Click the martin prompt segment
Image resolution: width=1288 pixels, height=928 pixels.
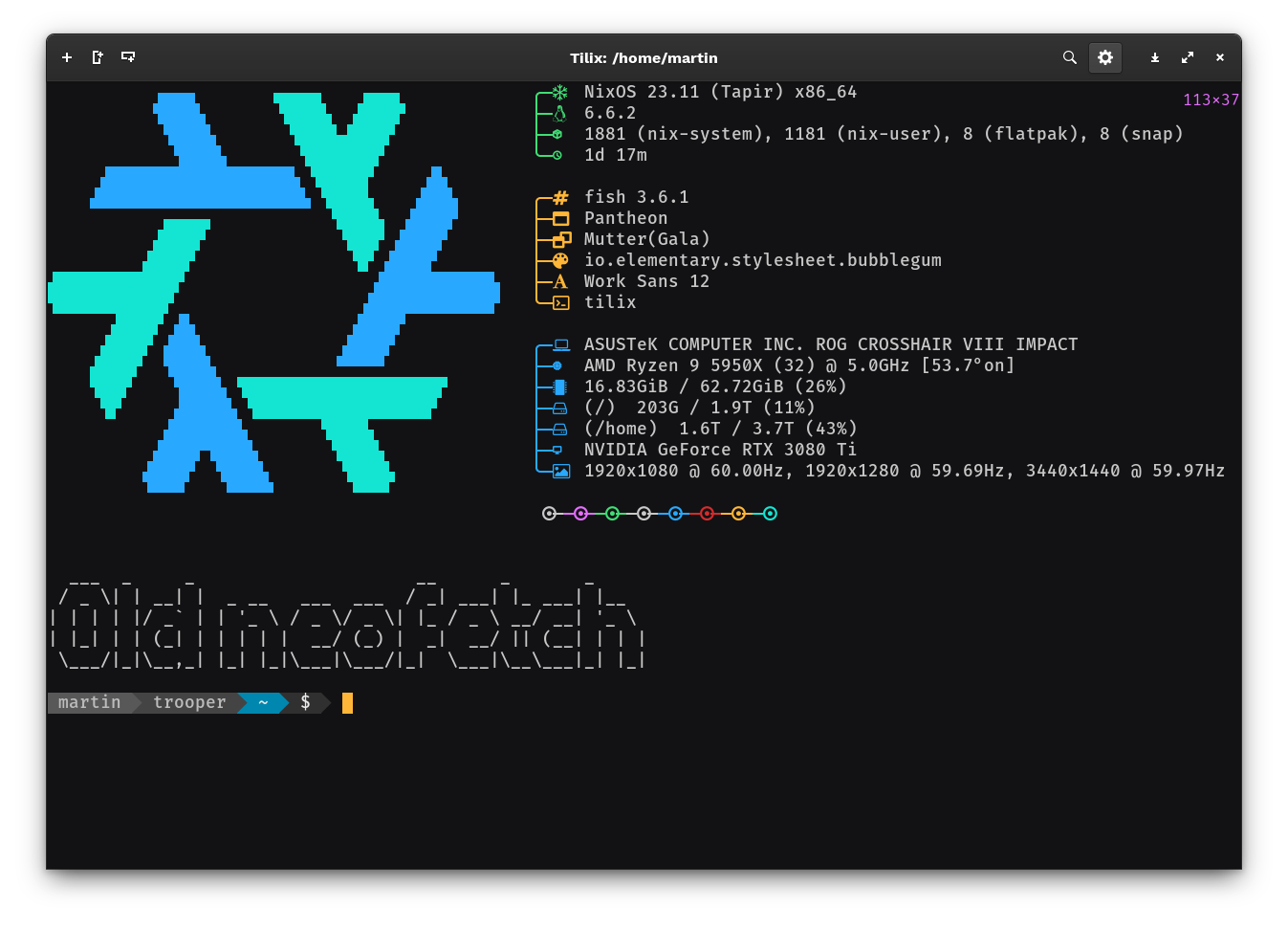(89, 703)
